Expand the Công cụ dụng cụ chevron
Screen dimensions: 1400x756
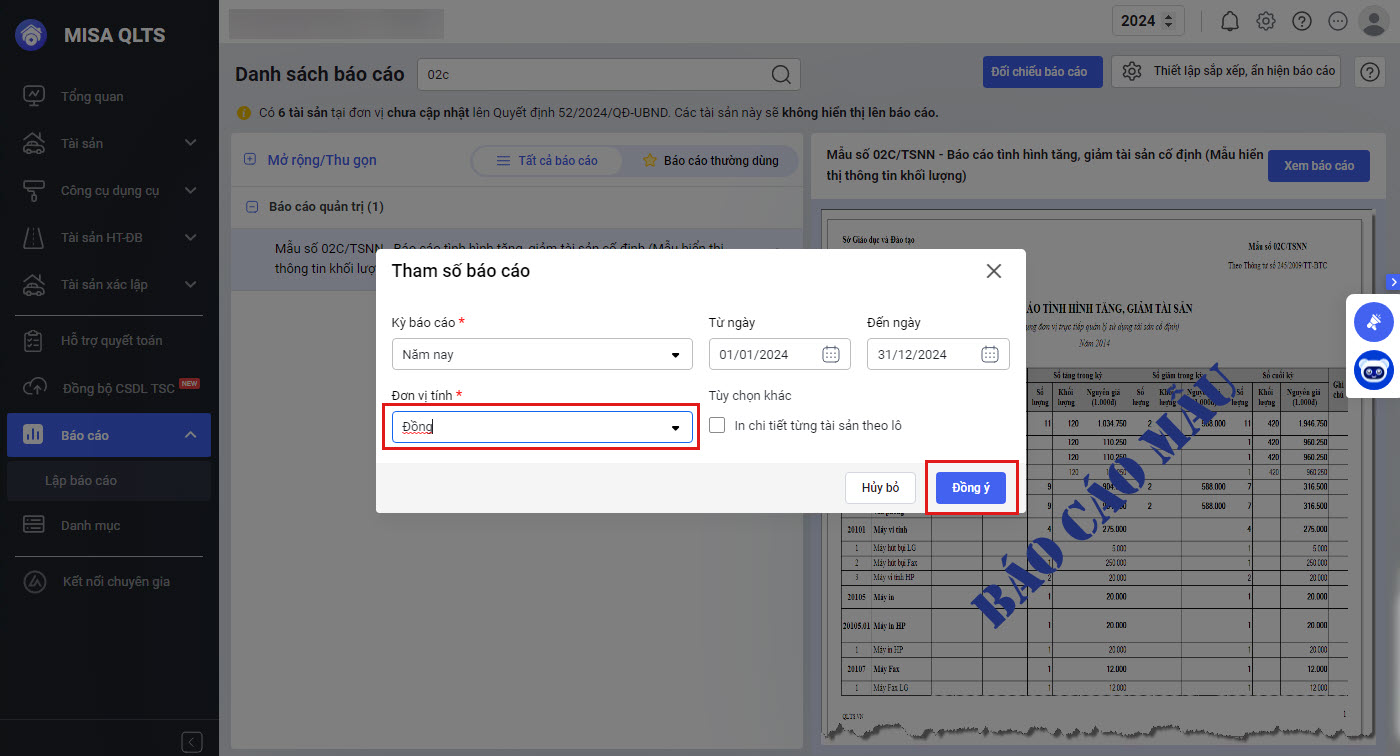[191, 190]
